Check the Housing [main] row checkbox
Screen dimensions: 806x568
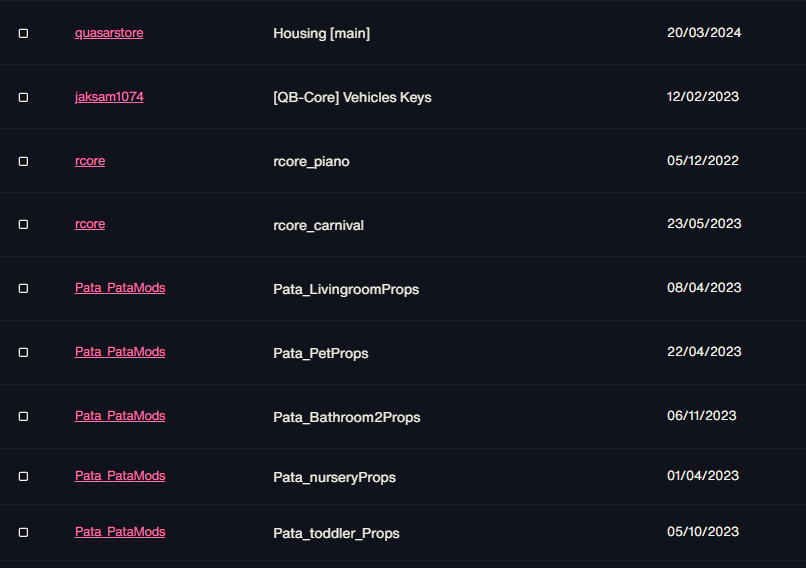pyautogui.click(x=23, y=33)
